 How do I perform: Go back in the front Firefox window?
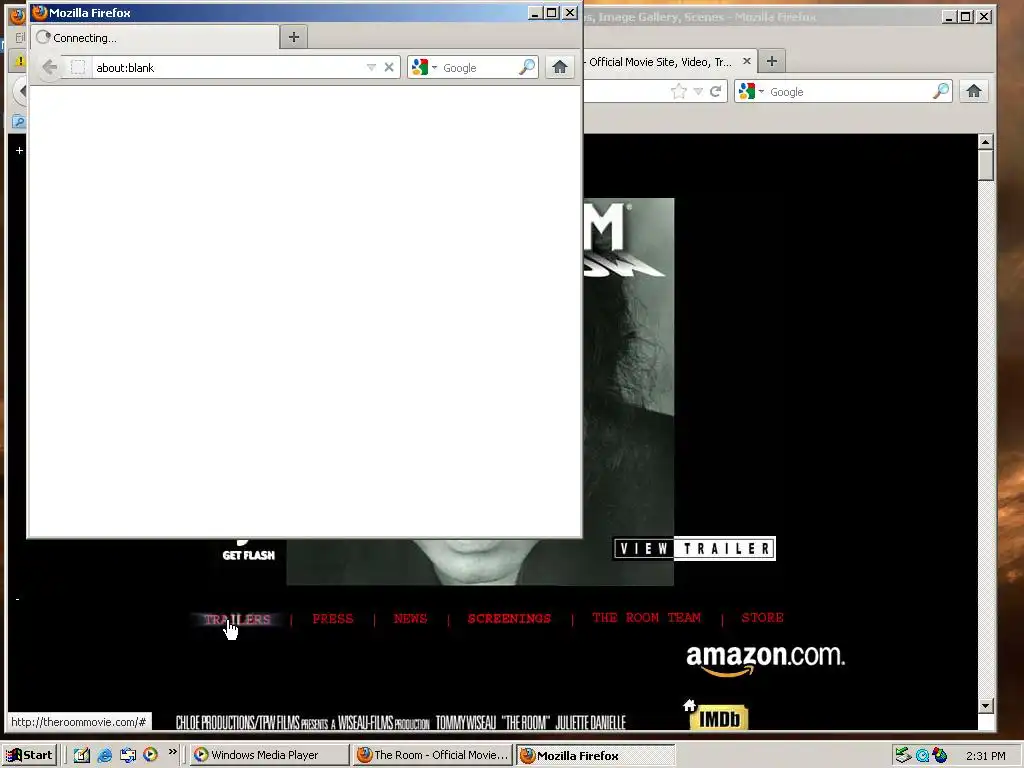coord(49,67)
